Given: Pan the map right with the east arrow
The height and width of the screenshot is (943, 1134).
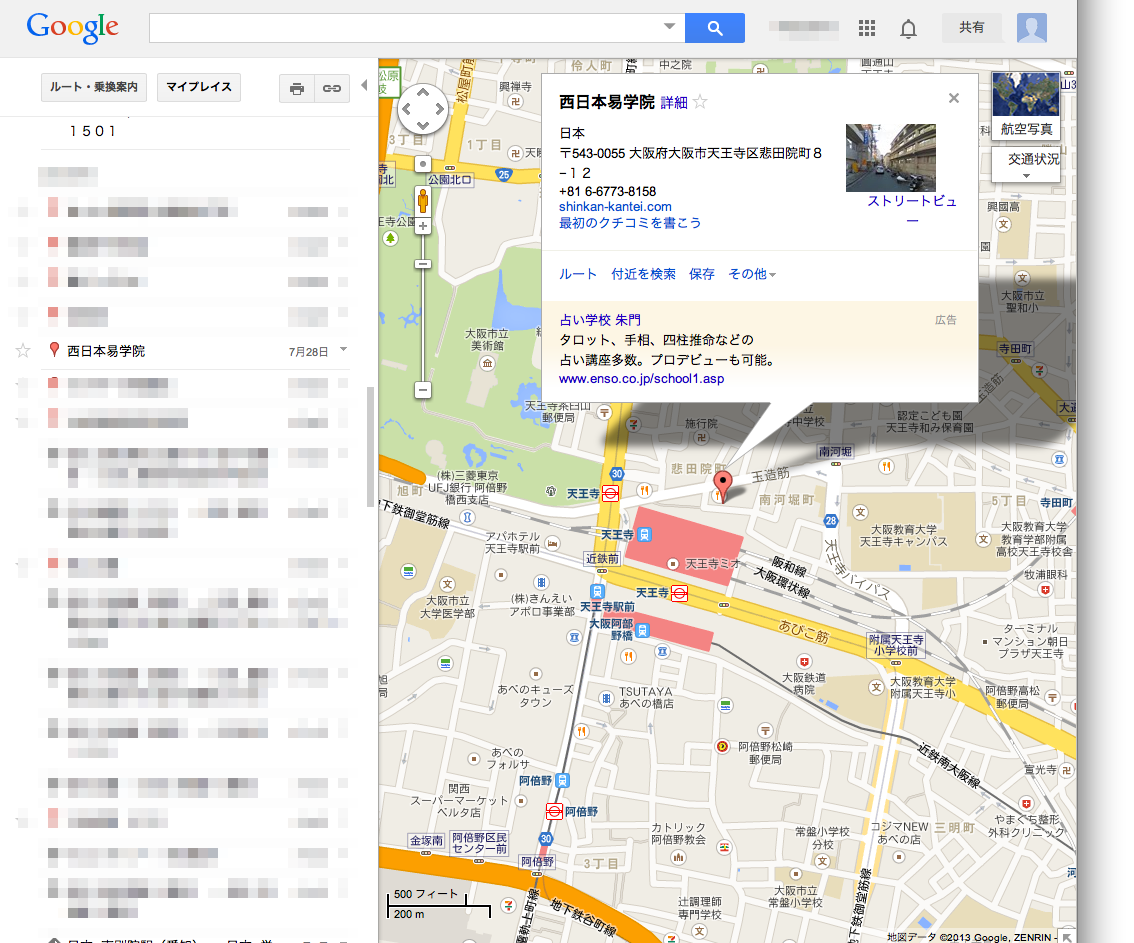Looking at the screenshot, I should coord(440,109).
